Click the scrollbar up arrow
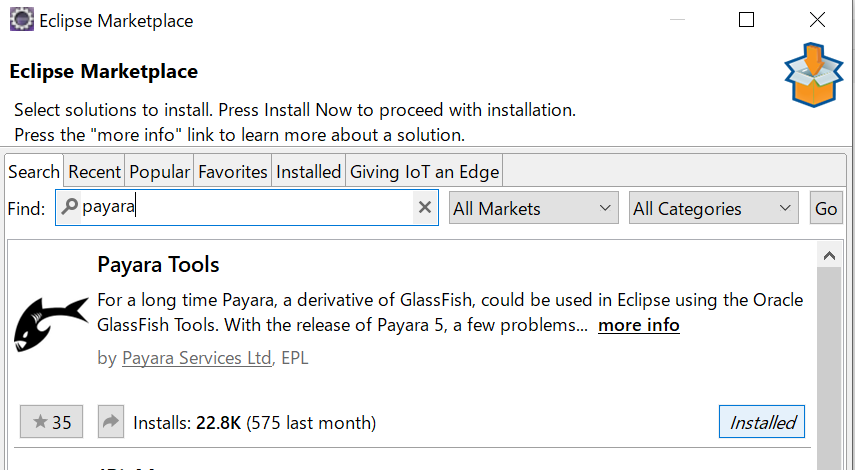The height and width of the screenshot is (470, 855). pyautogui.click(x=829, y=255)
